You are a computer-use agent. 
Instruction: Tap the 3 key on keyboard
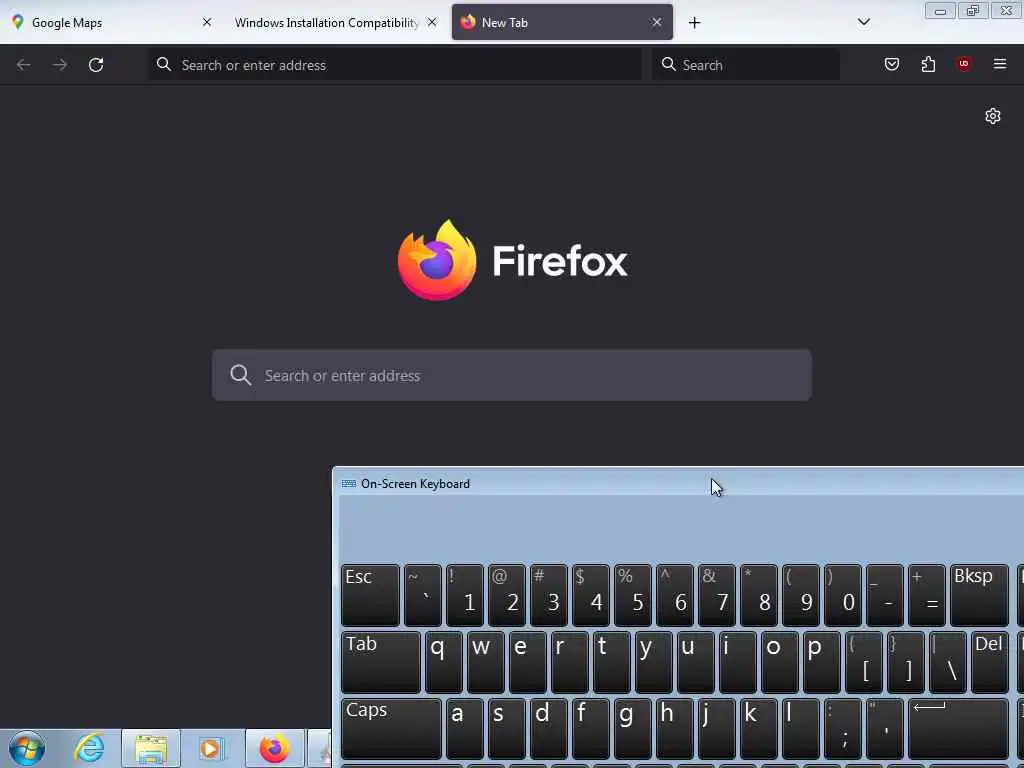pyautogui.click(x=549, y=596)
